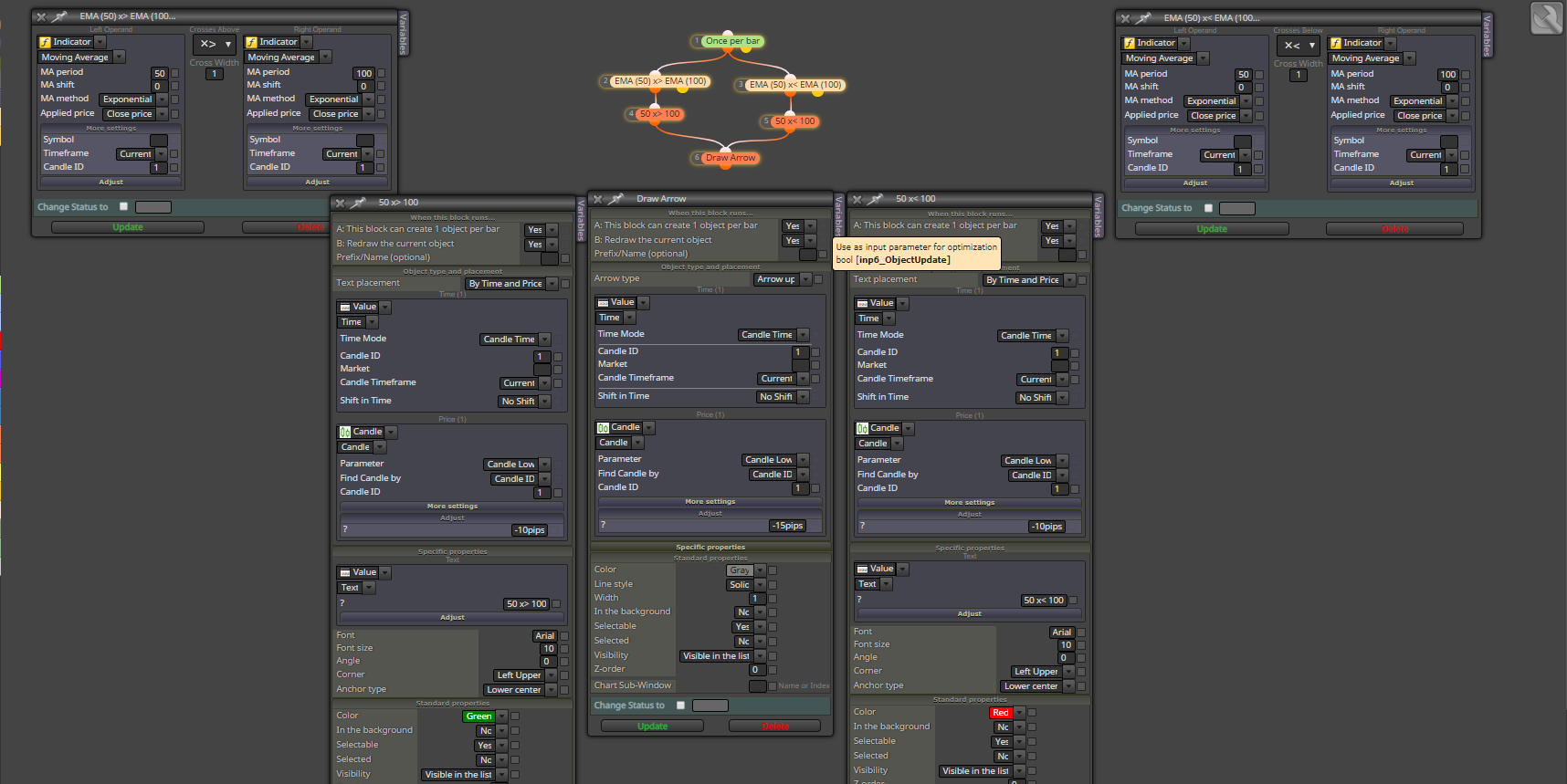Tick 'Change Status to' checkbox in Draw Arrow panel
Viewport: 1567px width, 784px height.
click(x=680, y=706)
